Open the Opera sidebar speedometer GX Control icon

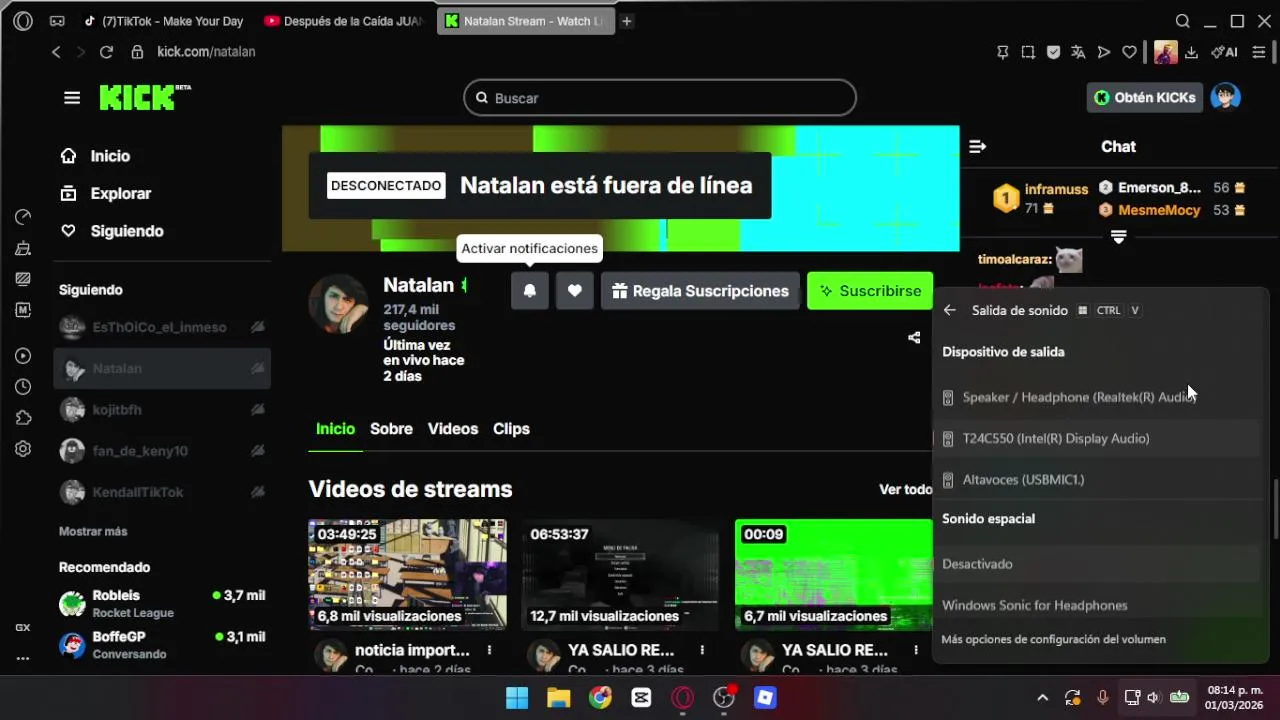click(23, 217)
